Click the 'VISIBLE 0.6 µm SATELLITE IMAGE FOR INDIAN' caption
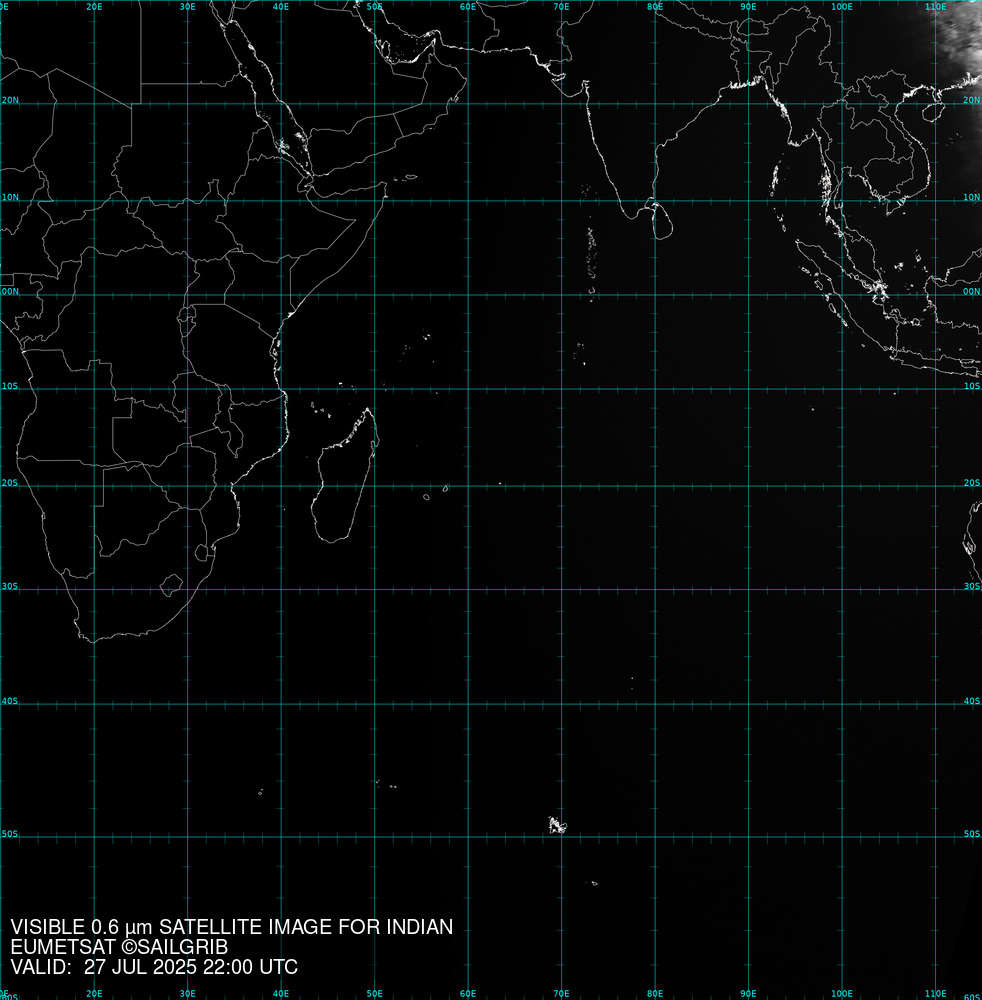 (231, 927)
